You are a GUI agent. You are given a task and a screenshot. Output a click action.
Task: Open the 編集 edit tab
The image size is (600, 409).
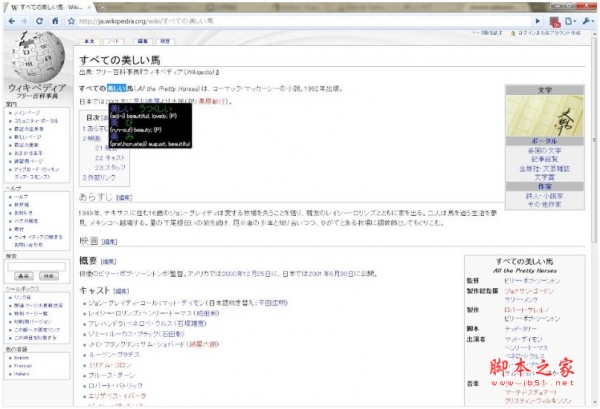pos(143,41)
